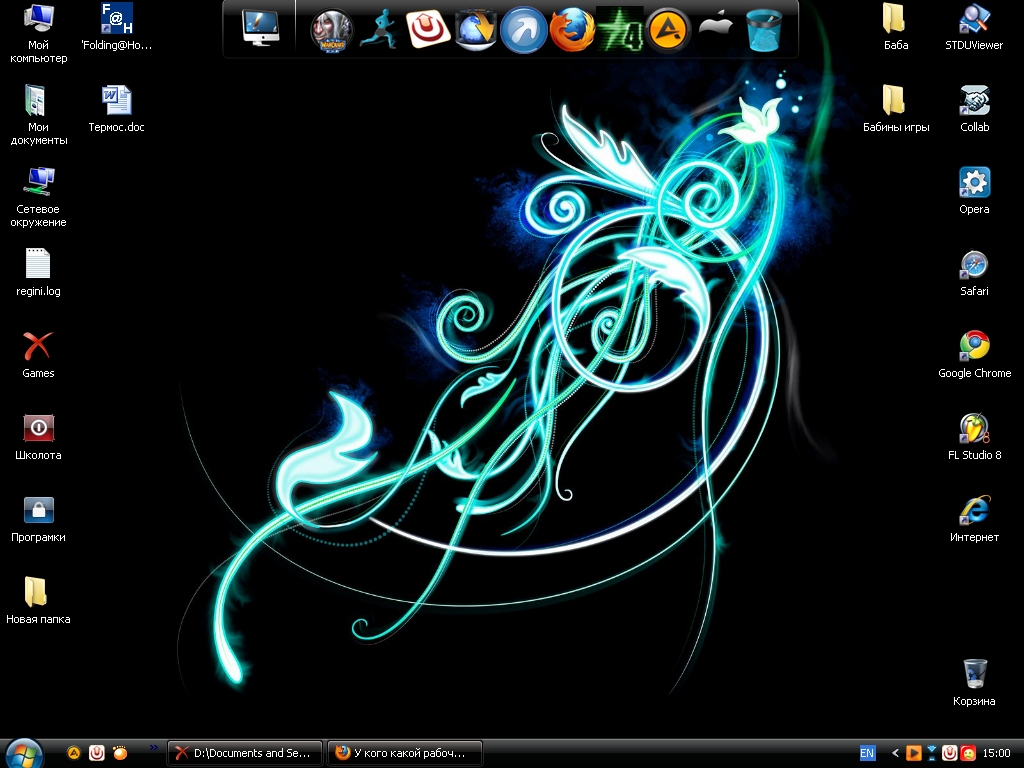
Task: Select the FL Studio 8 desktop icon
Action: tap(974, 429)
